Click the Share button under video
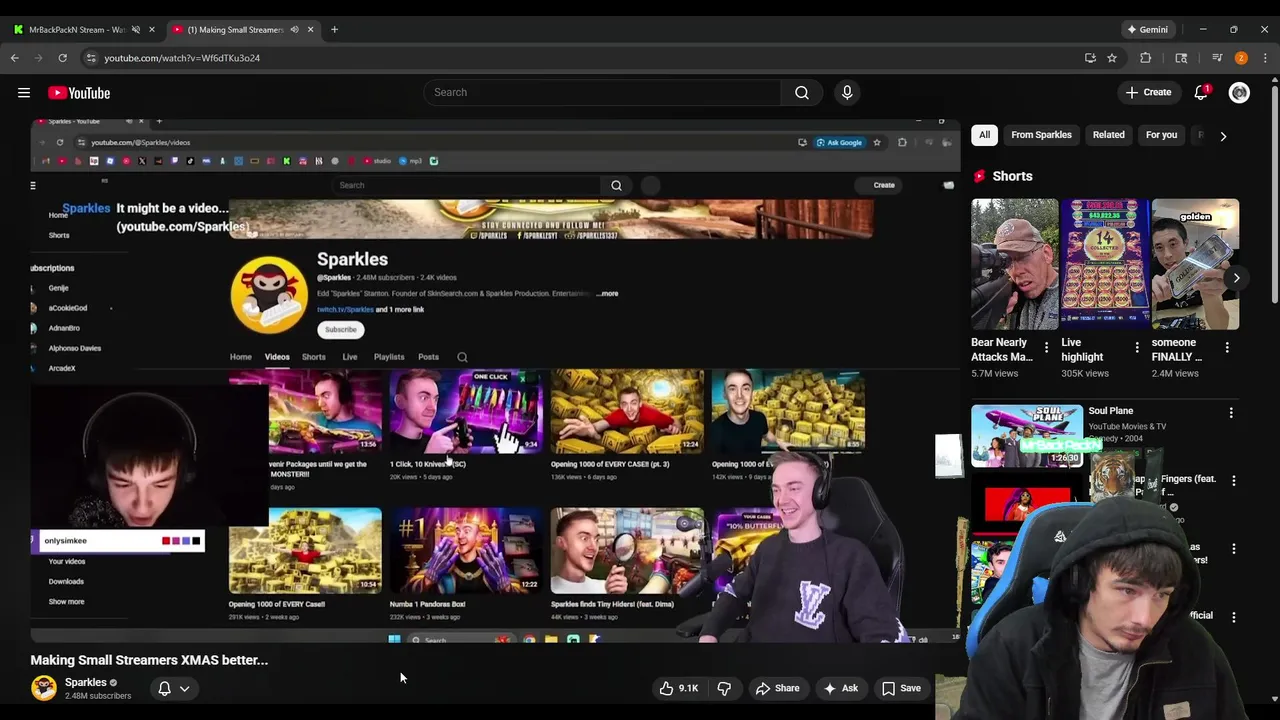 click(777, 688)
